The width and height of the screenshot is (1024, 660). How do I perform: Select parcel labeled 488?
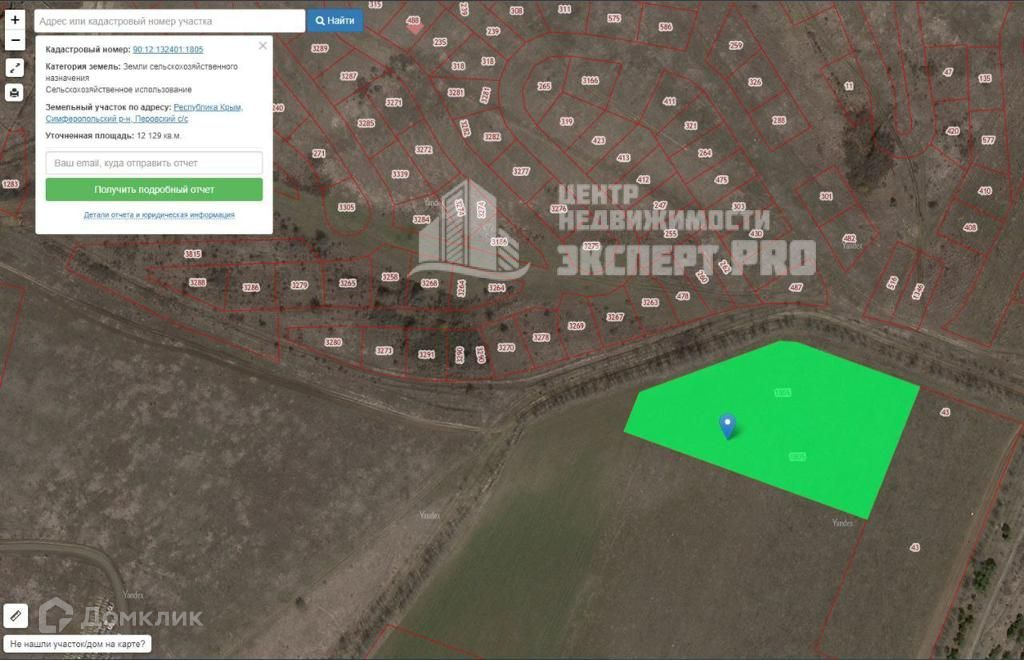click(413, 20)
